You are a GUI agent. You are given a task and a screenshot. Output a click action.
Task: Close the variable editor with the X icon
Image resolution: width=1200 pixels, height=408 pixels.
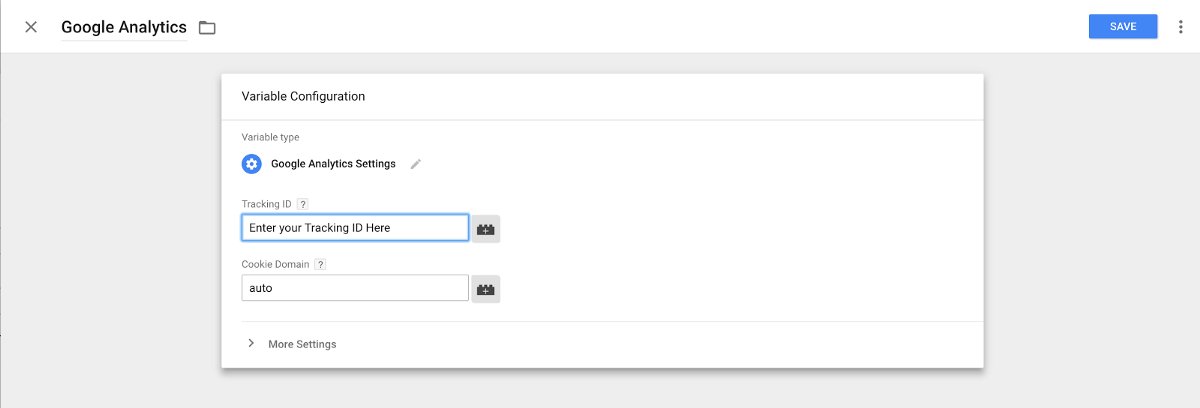click(x=31, y=27)
